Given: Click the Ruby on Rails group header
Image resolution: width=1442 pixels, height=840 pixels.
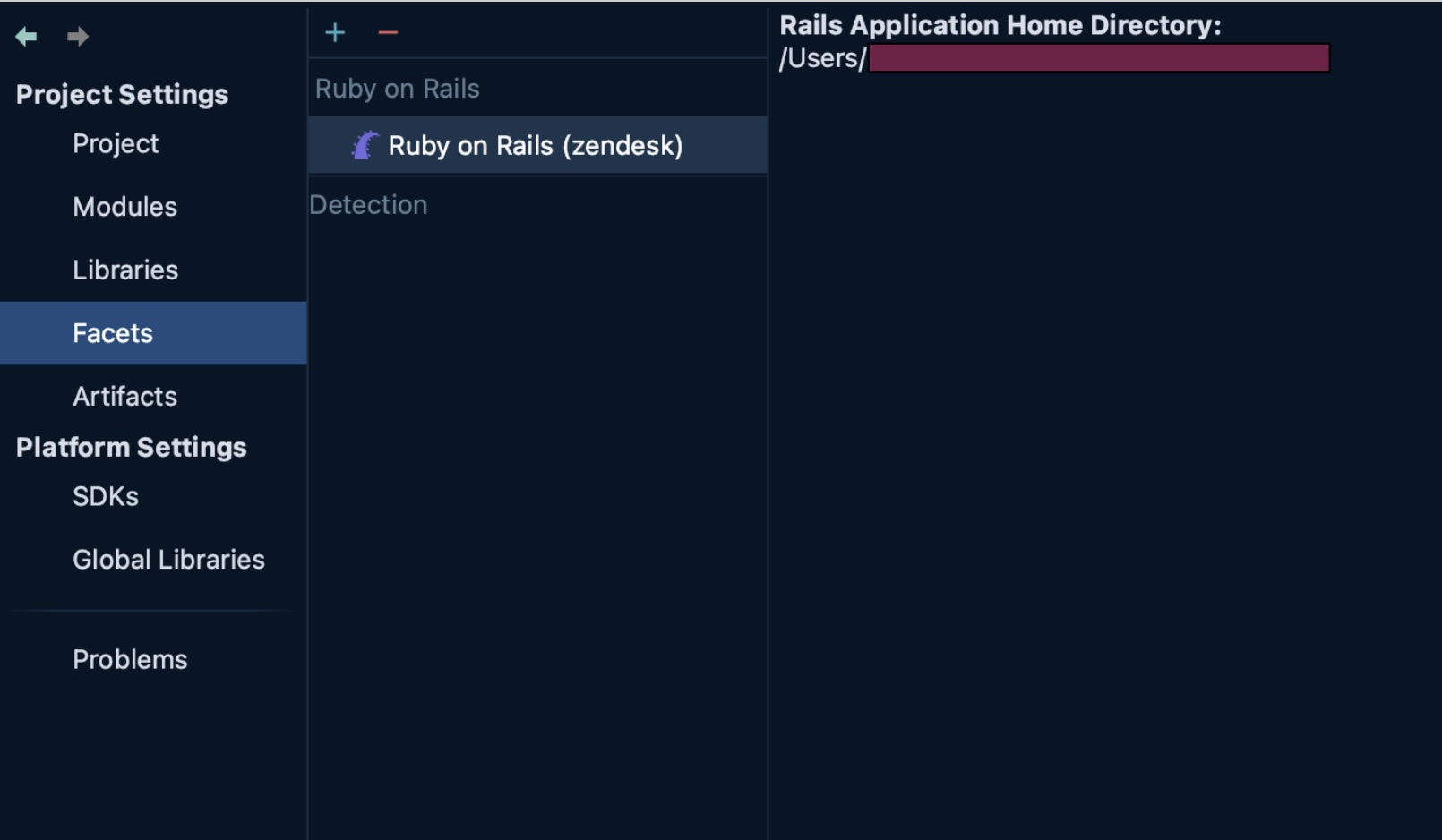Looking at the screenshot, I should 397,89.
